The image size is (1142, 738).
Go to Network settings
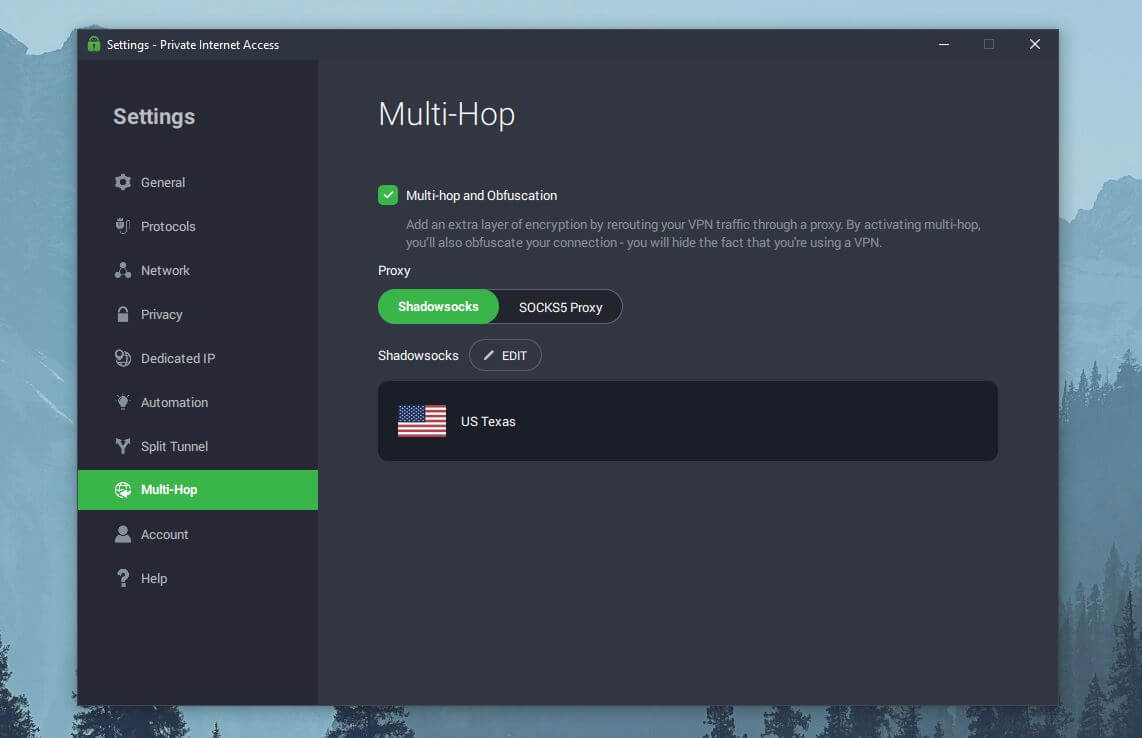point(198,270)
